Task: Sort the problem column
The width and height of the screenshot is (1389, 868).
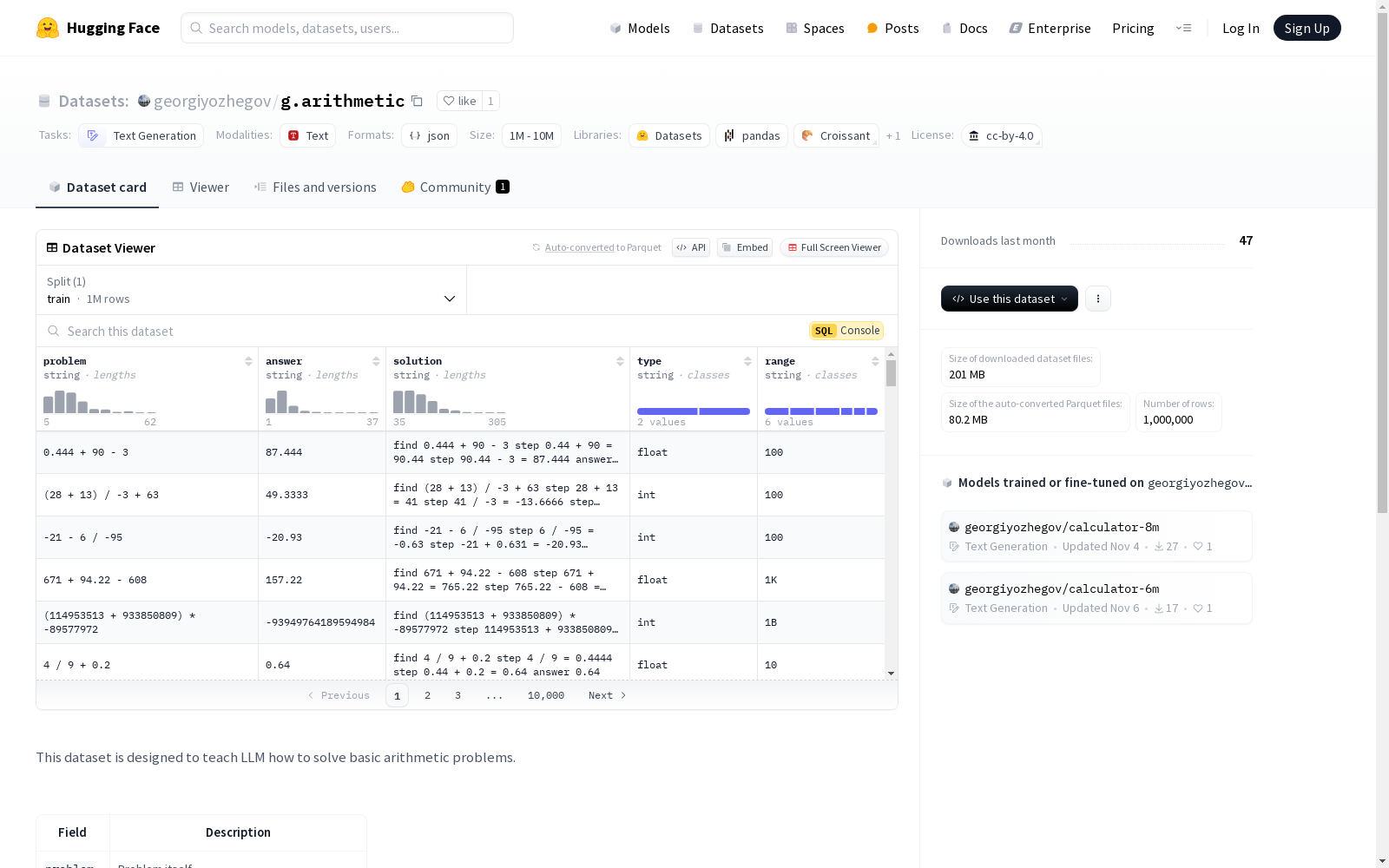Action: pos(248,361)
